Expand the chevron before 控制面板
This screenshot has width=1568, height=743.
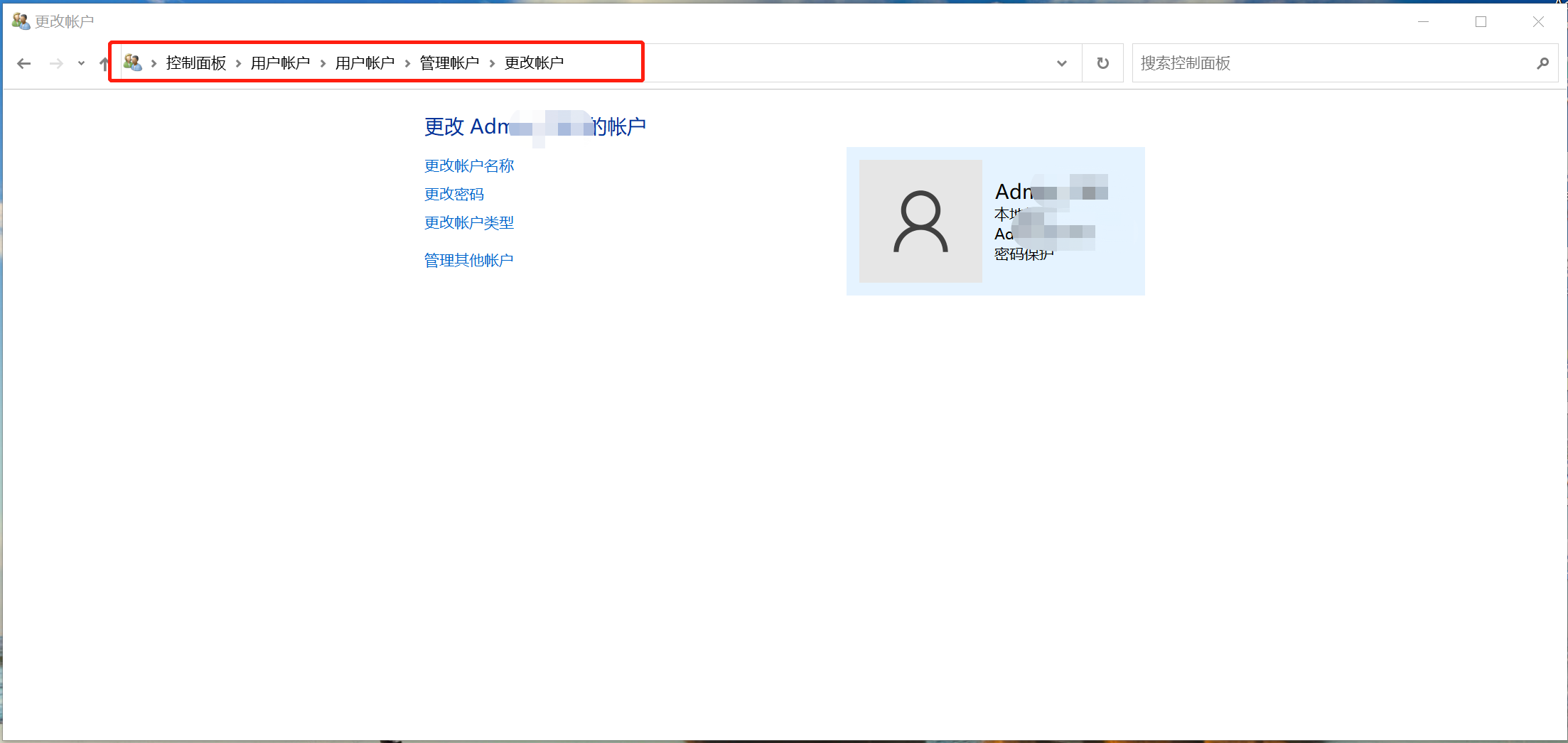pos(154,63)
